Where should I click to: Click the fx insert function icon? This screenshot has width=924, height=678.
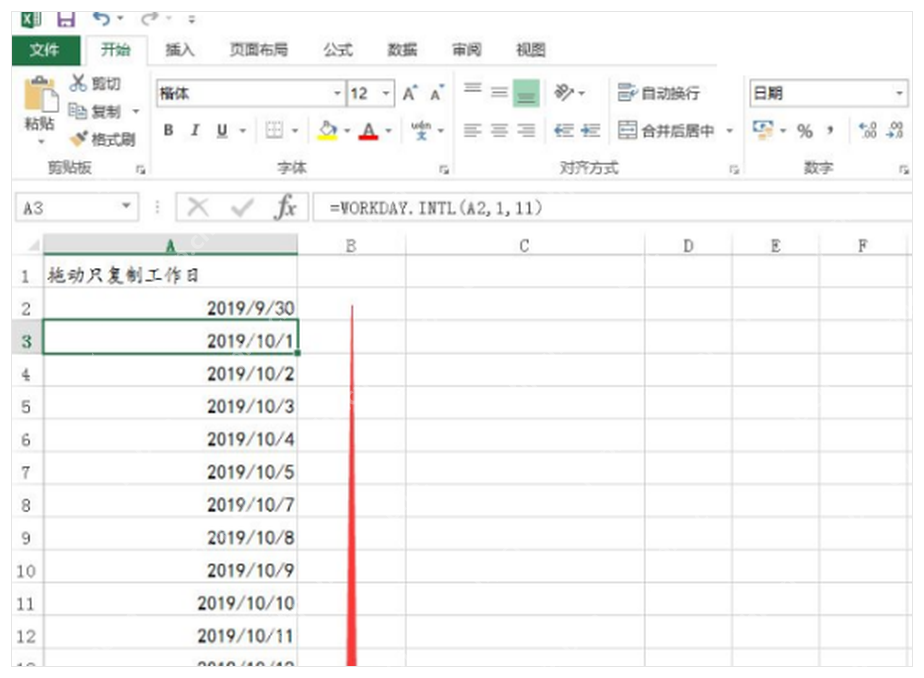point(285,207)
